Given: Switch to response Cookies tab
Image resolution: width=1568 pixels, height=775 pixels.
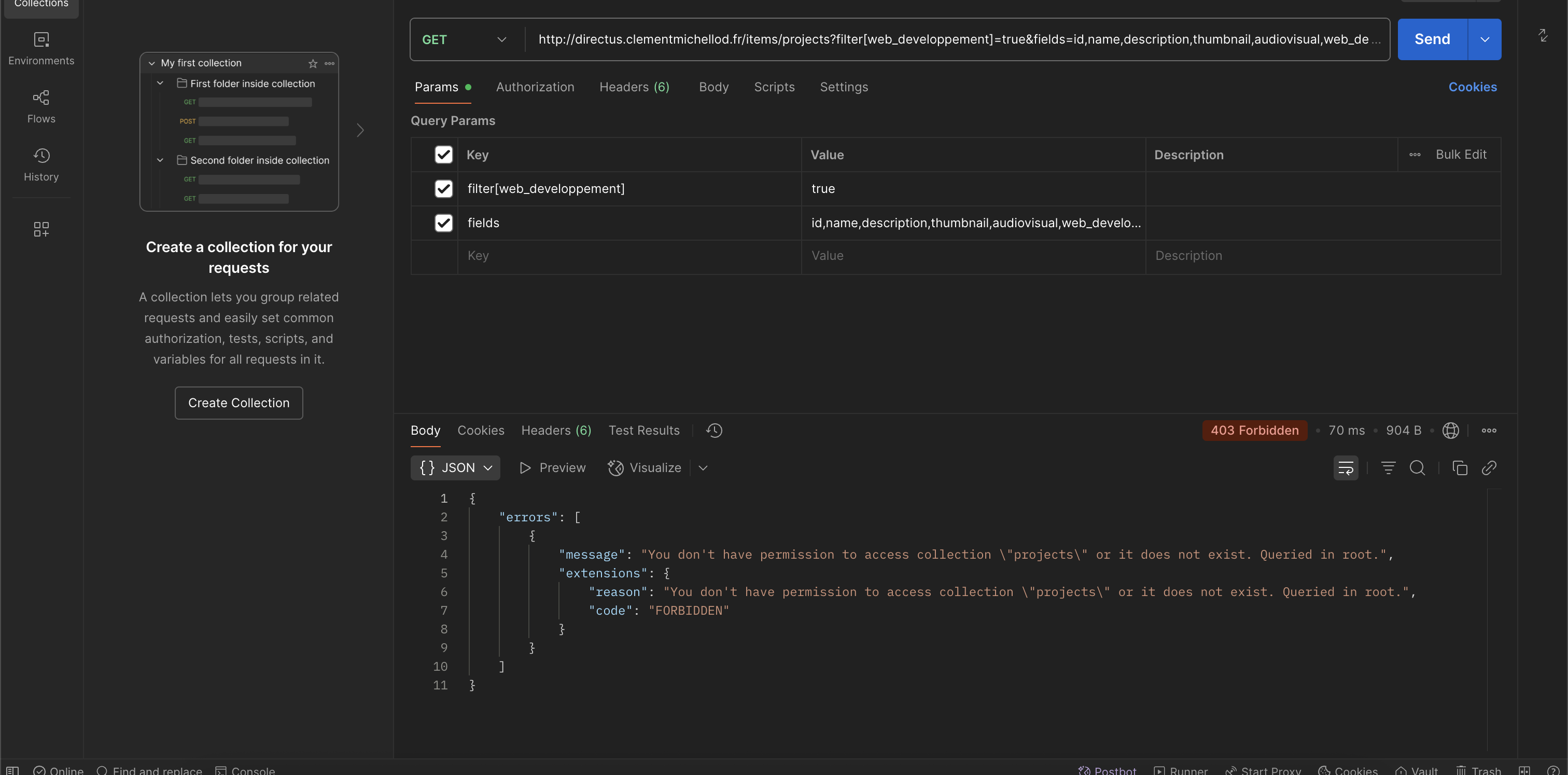Looking at the screenshot, I should [x=481, y=431].
